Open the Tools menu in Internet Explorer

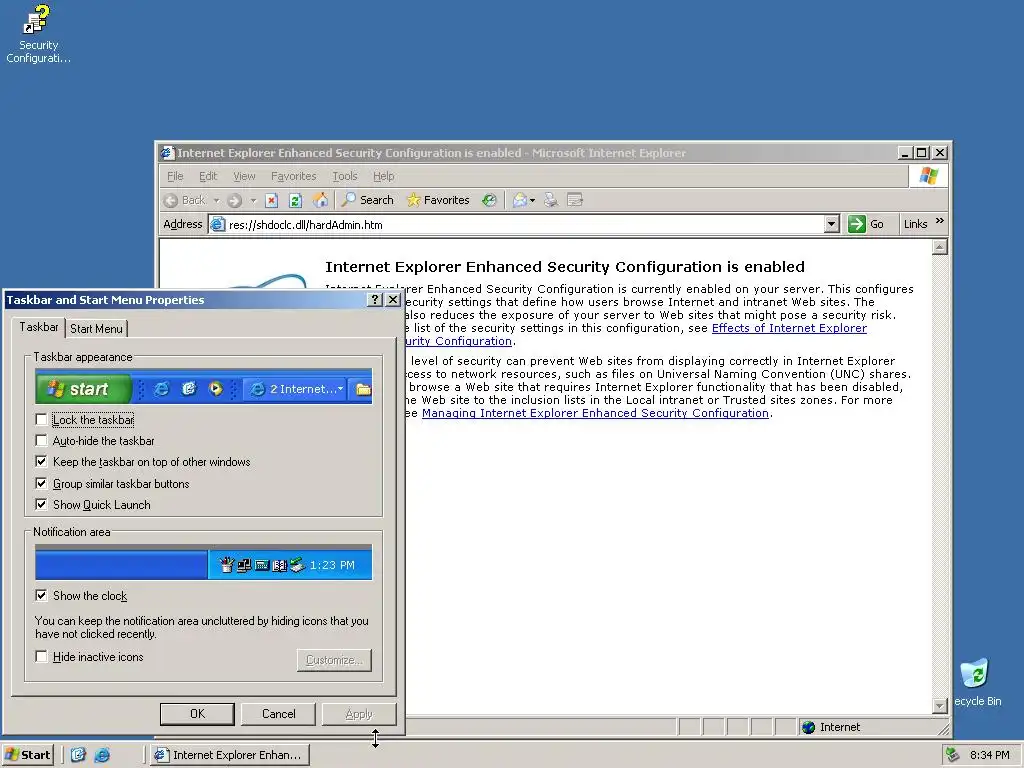(345, 176)
